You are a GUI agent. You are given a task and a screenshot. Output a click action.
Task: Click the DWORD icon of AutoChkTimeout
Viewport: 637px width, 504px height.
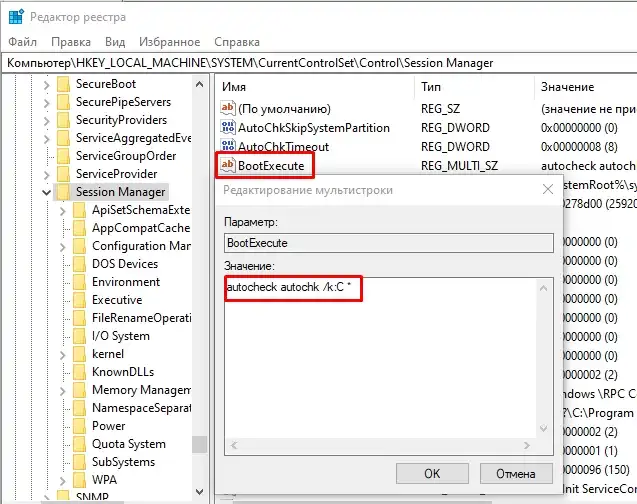click(x=228, y=145)
